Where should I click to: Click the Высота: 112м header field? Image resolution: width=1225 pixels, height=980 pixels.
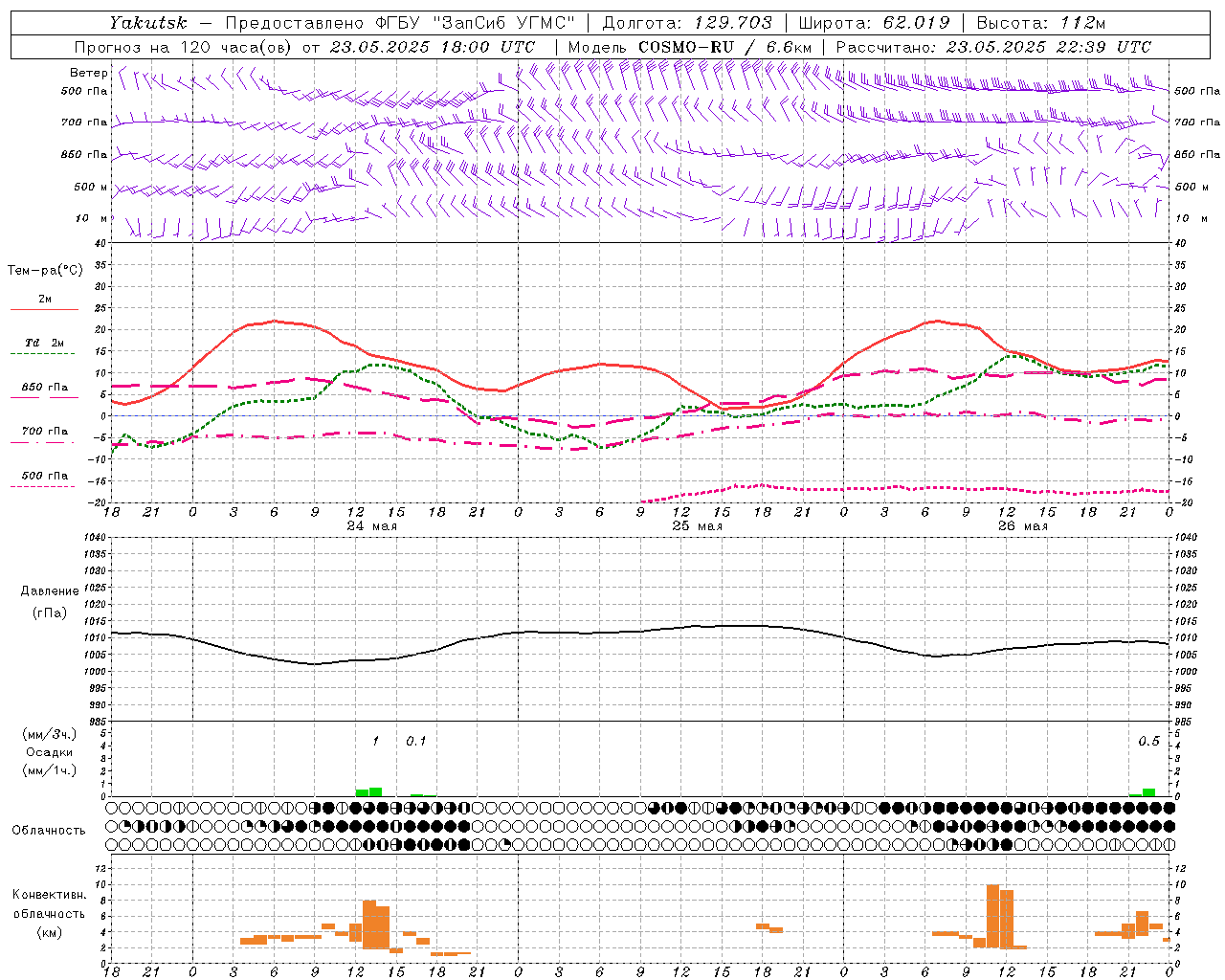[1043, 23]
